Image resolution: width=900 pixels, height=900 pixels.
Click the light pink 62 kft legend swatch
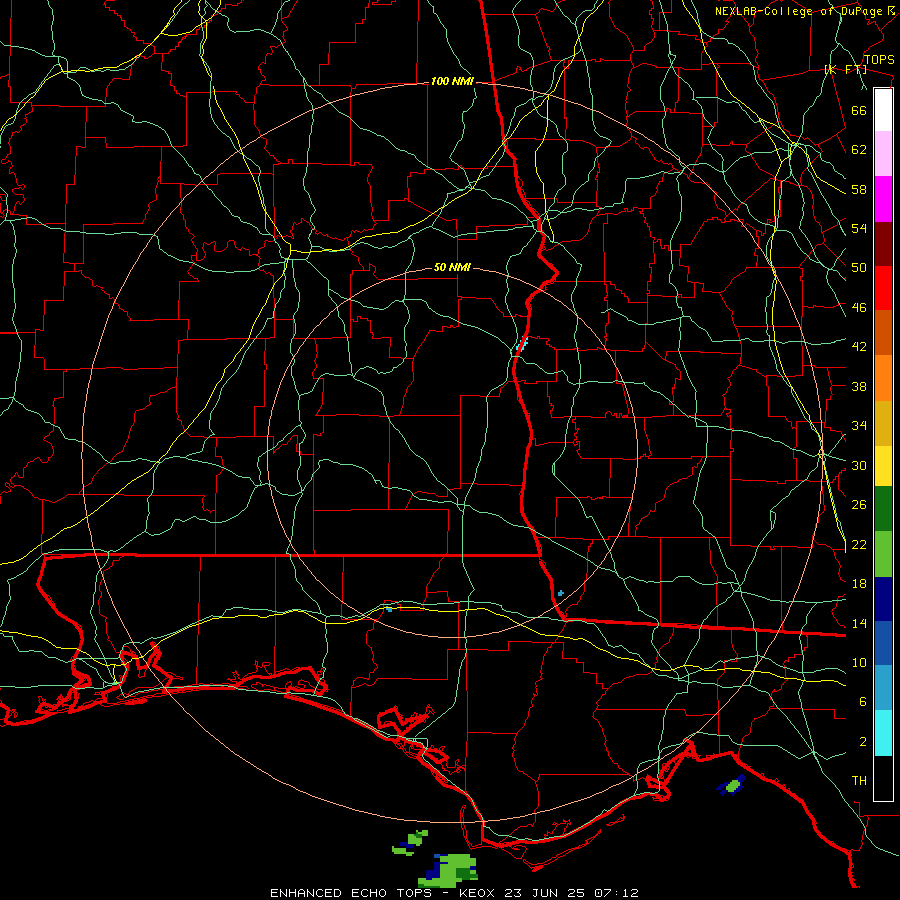883,153
